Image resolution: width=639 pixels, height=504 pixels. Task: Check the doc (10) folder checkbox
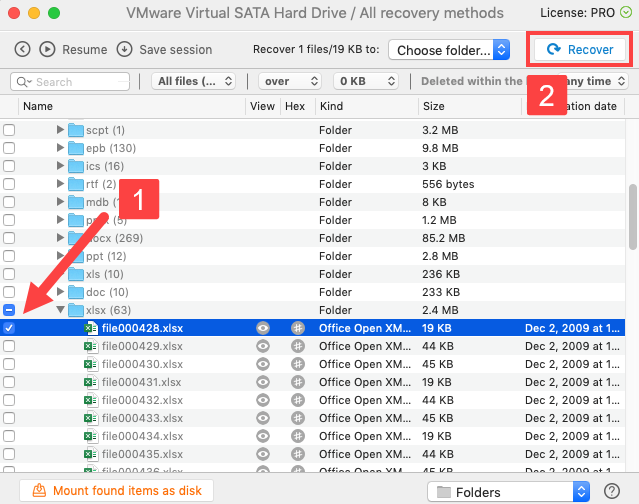tap(9, 292)
